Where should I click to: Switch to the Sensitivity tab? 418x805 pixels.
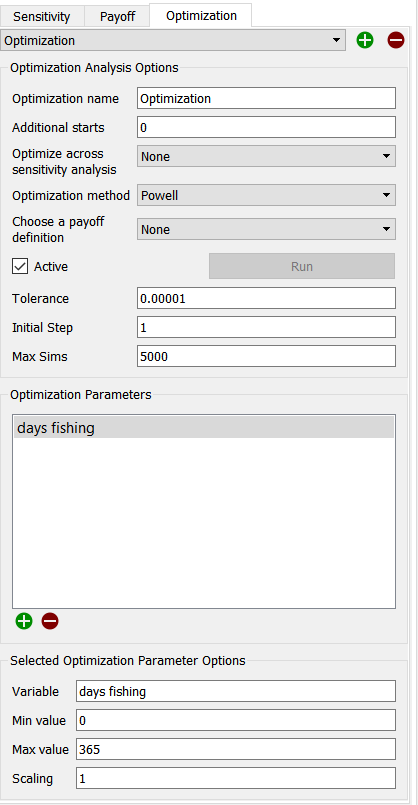tap(42, 16)
